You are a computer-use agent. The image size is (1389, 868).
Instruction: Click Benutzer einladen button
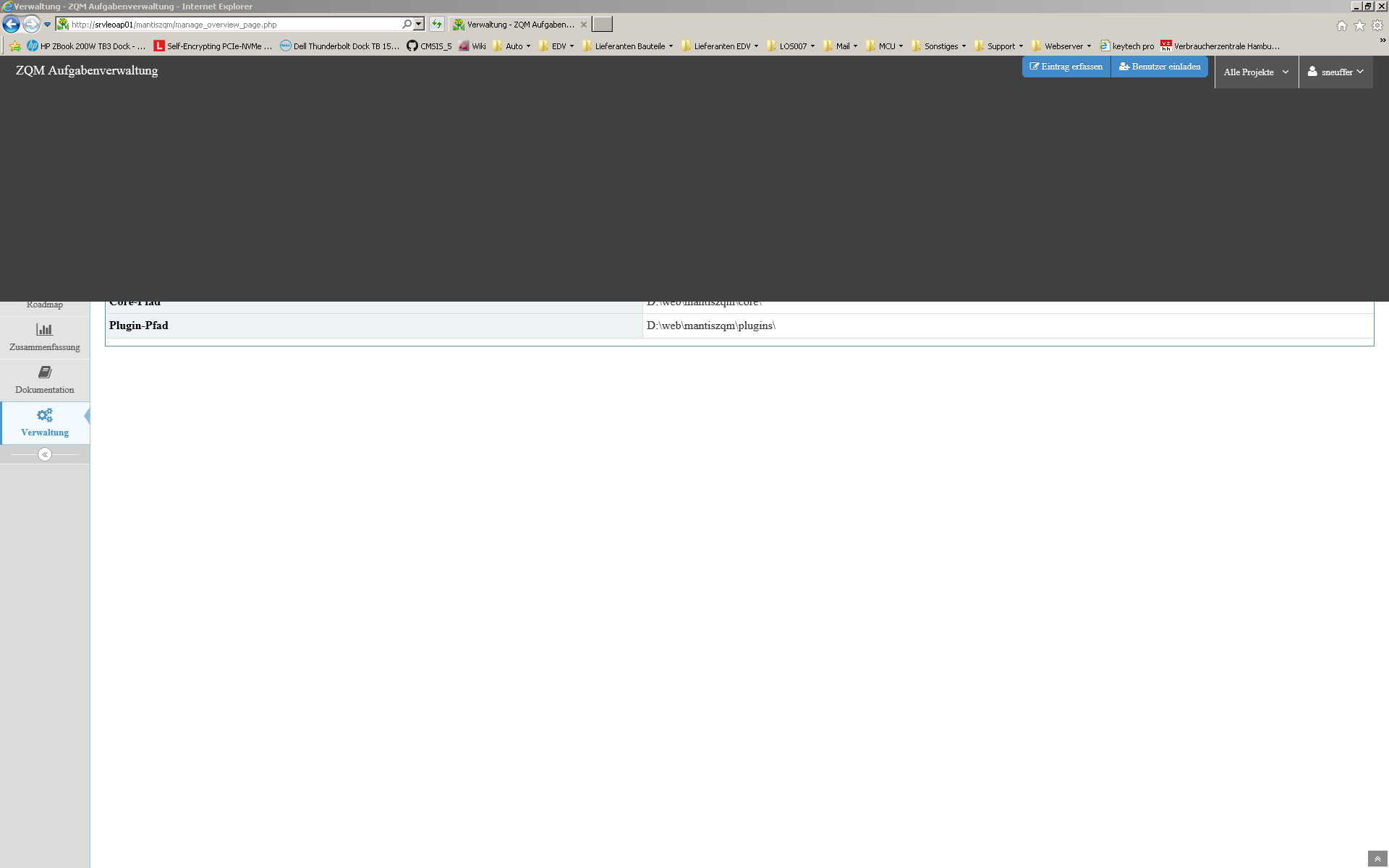coord(1160,67)
